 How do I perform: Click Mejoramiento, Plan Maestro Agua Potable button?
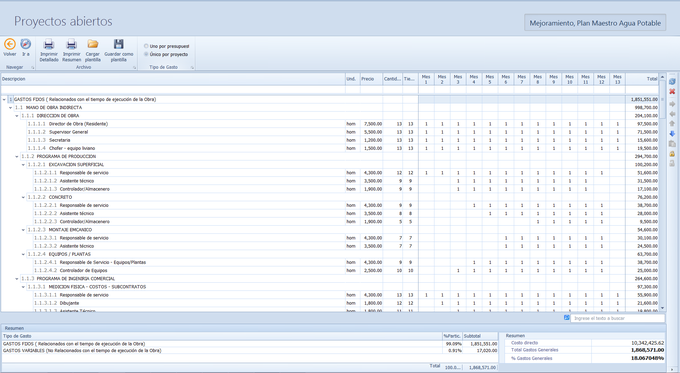pos(595,23)
